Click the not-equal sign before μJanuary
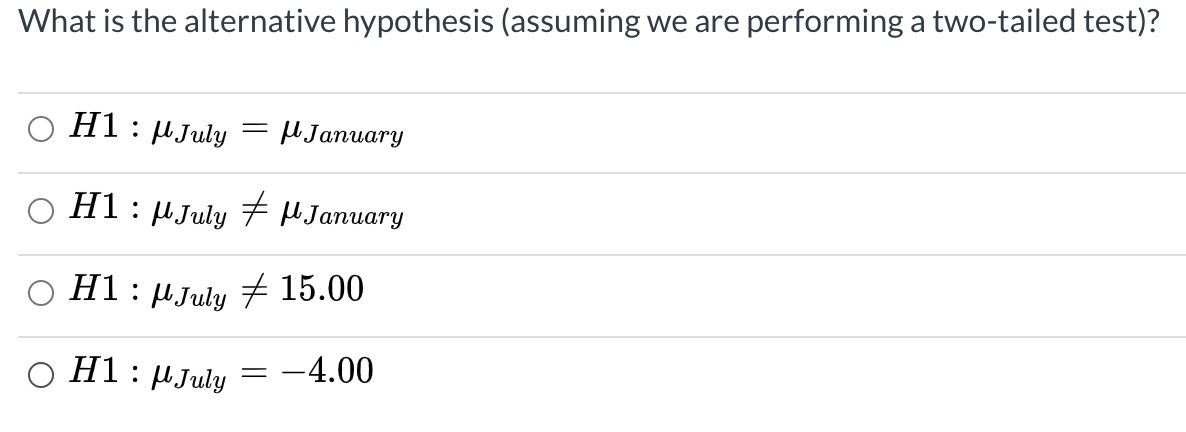Viewport: 1186px width, 432px height. tap(256, 213)
